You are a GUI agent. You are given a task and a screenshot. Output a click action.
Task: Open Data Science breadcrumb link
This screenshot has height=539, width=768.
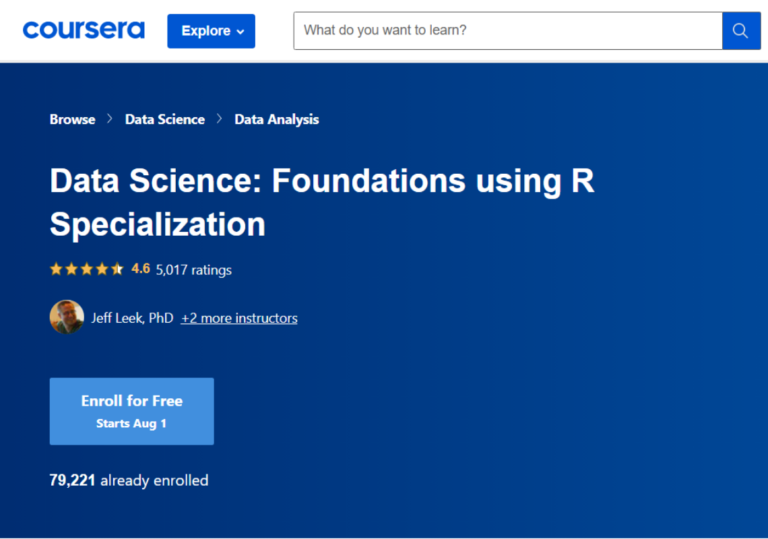[x=165, y=120]
